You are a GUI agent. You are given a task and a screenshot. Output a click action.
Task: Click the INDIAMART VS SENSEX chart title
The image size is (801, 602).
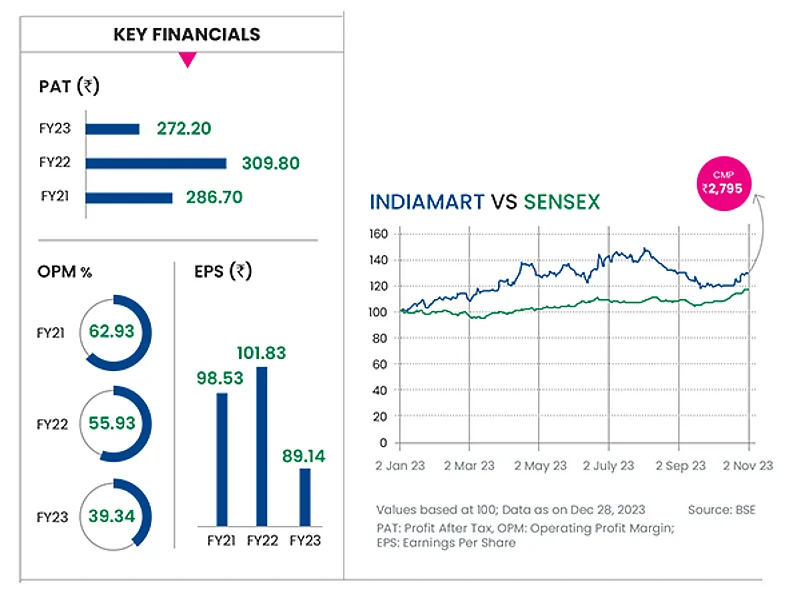point(484,203)
